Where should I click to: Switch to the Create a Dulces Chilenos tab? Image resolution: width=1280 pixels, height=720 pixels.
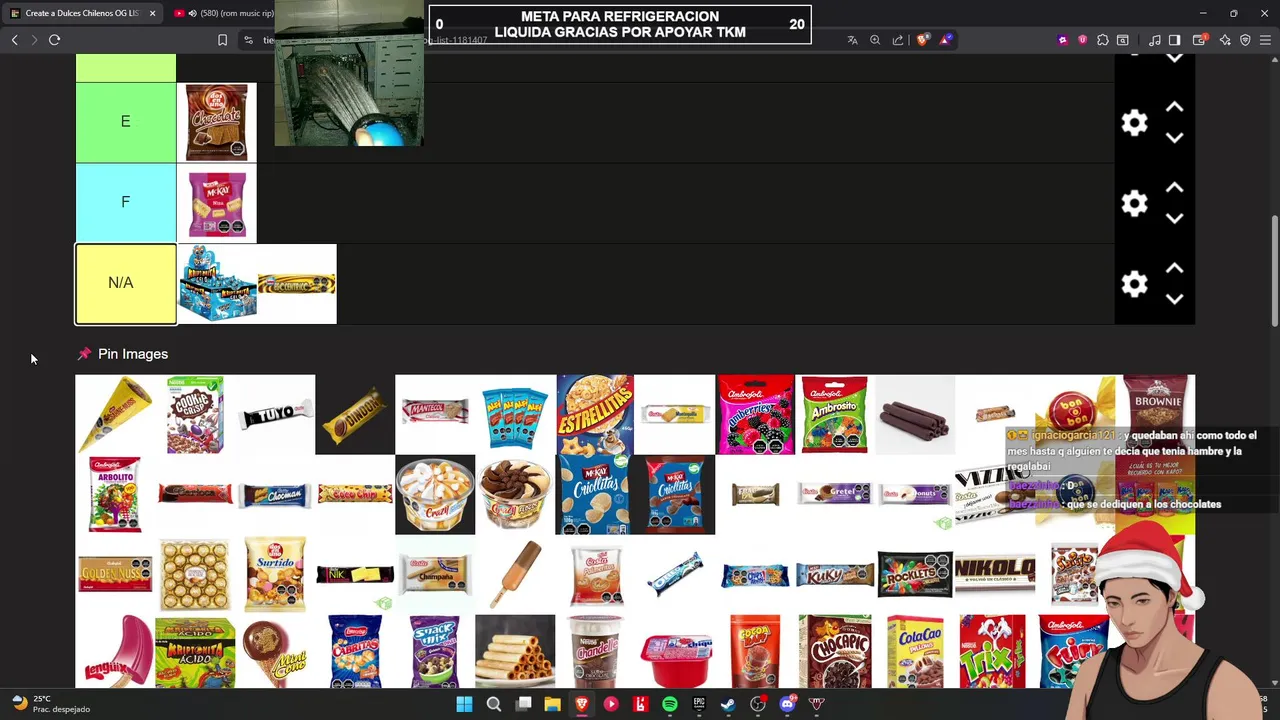82,13
